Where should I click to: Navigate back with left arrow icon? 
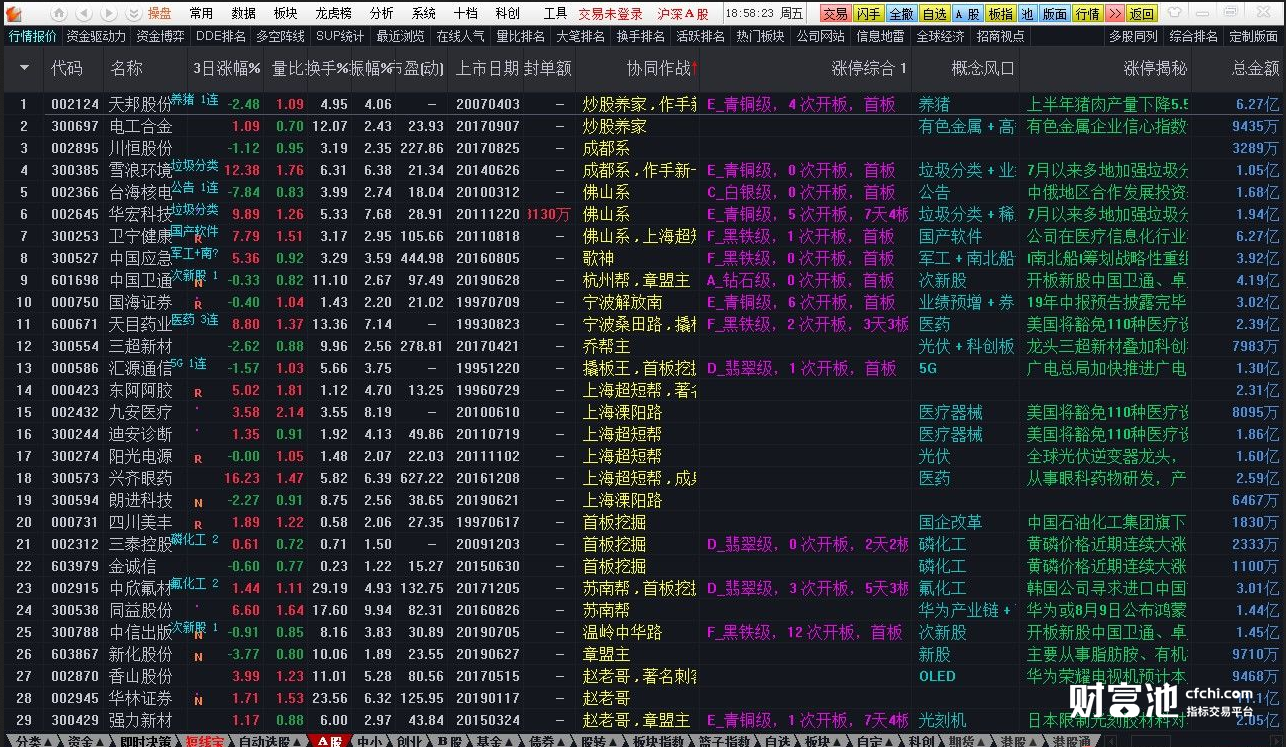[84, 14]
